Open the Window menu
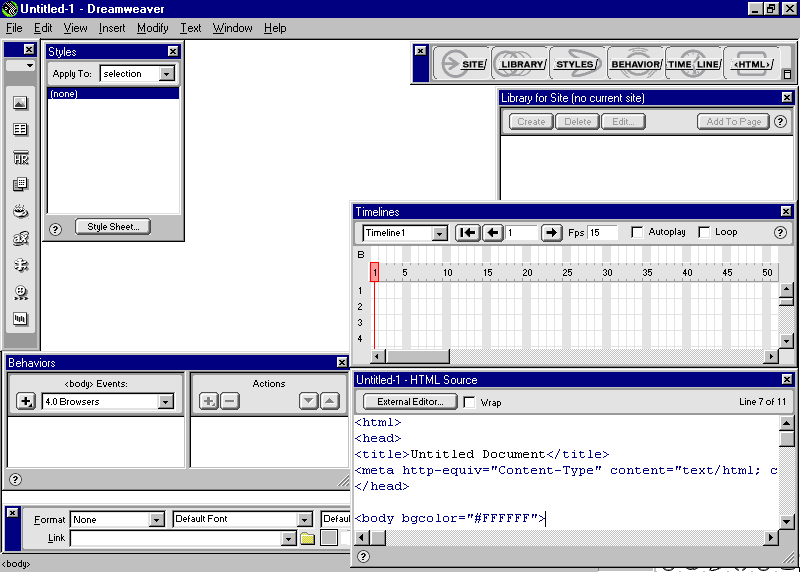The height and width of the screenshot is (572, 800). click(232, 28)
